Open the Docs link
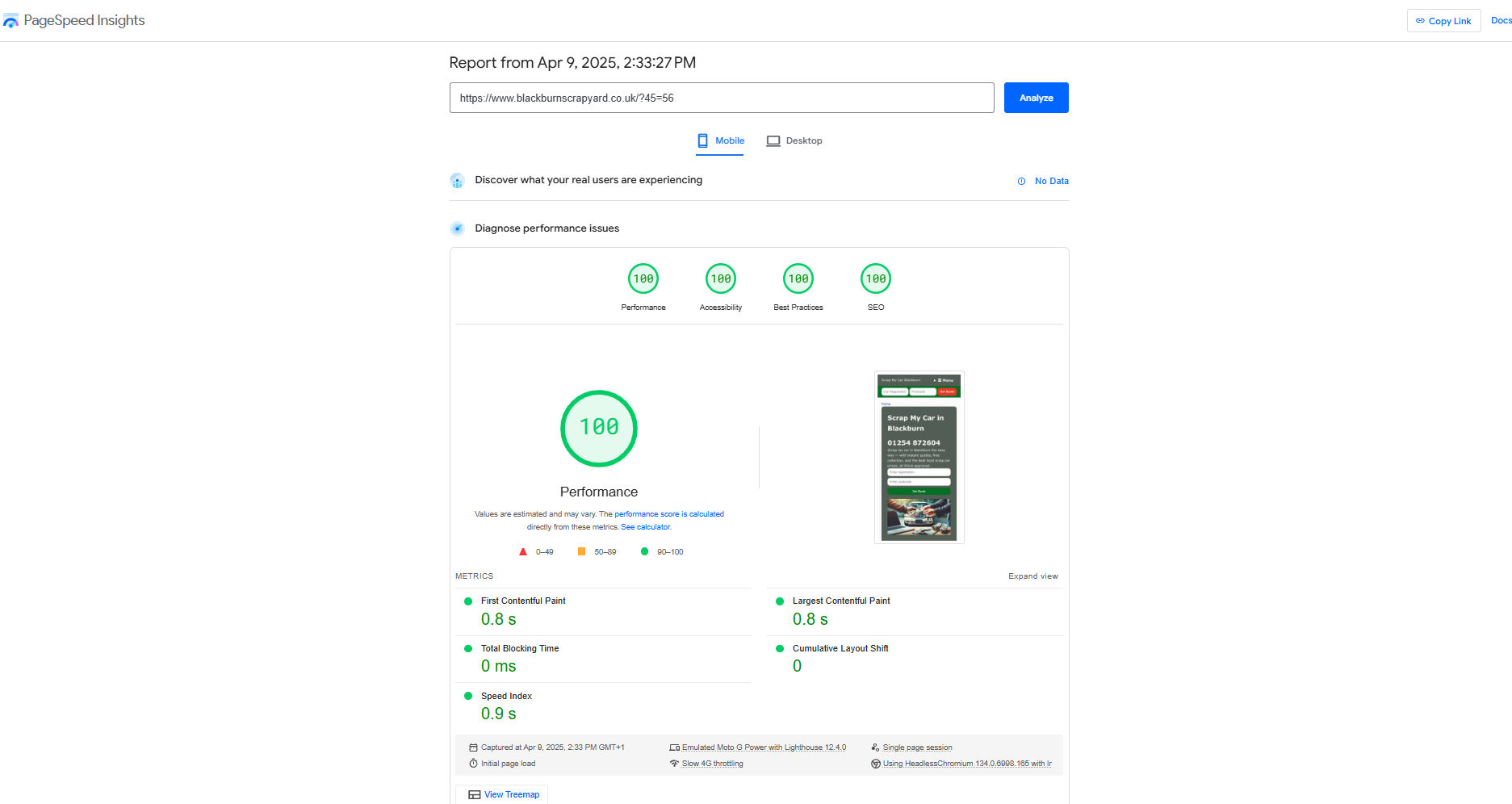 click(1501, 20)
